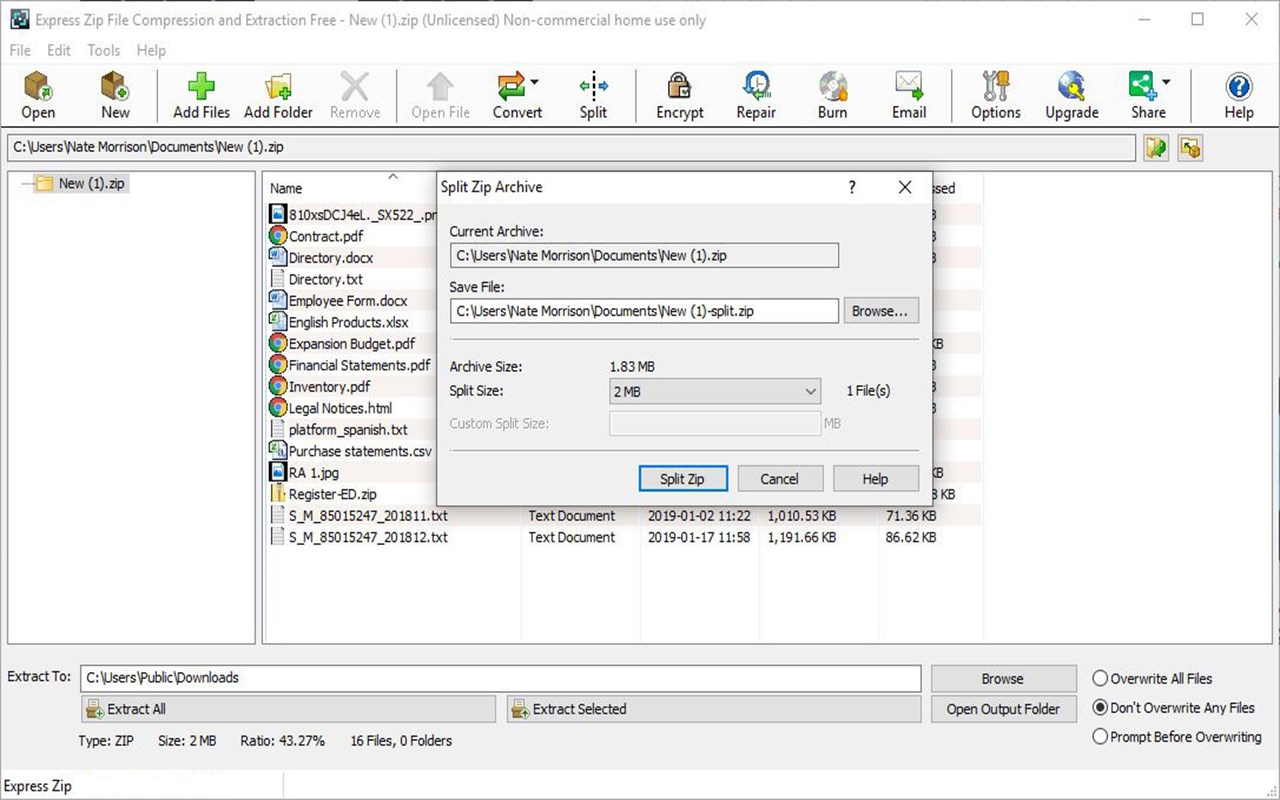Enable Don't Overwrite Any Files
The image size is (1280, 800).
[x=1098, y=707]
